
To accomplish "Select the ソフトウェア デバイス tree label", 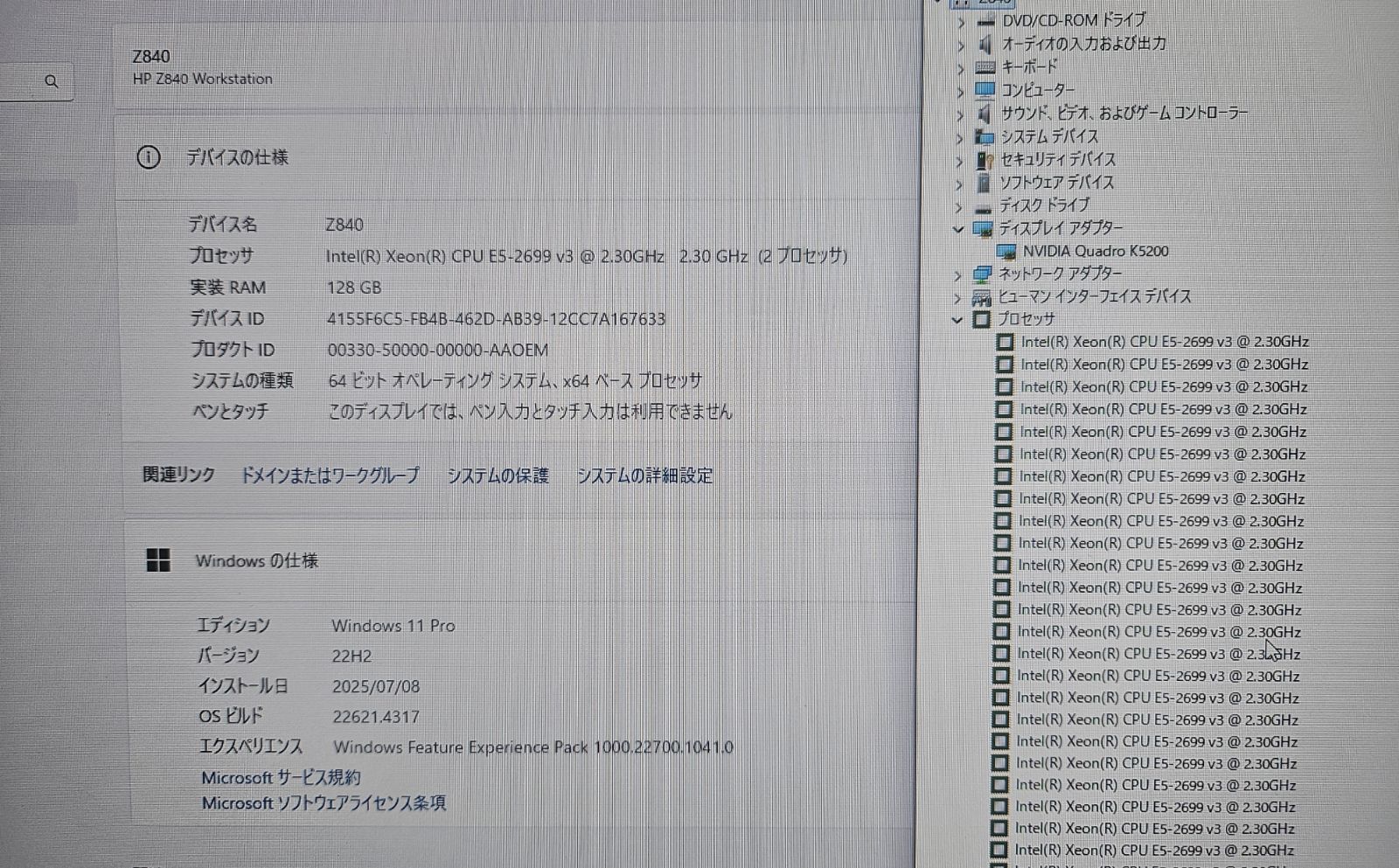I will click(x=1057, y=183).
